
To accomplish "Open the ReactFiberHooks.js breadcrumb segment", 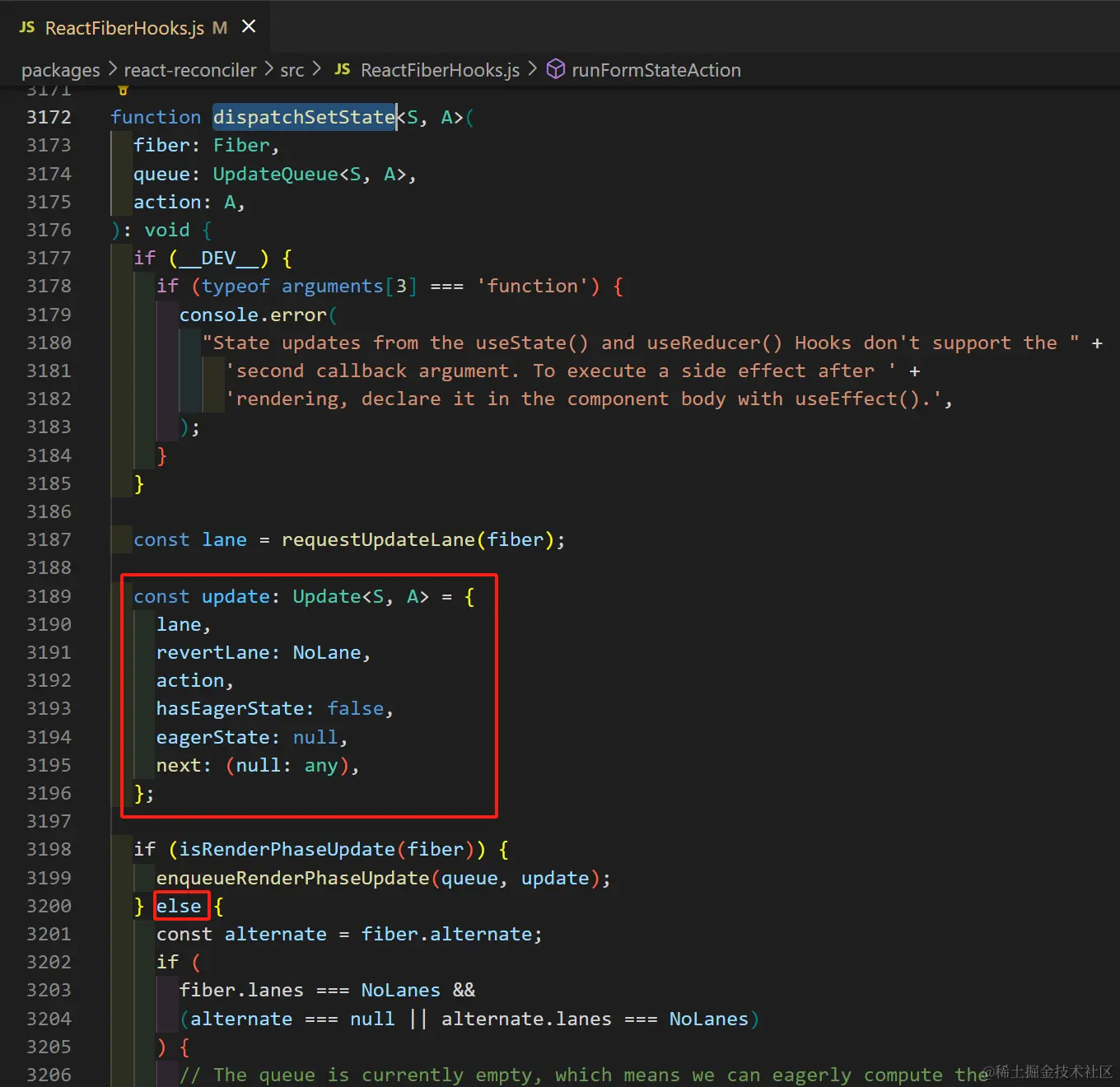I will click(x=440, y=70).
